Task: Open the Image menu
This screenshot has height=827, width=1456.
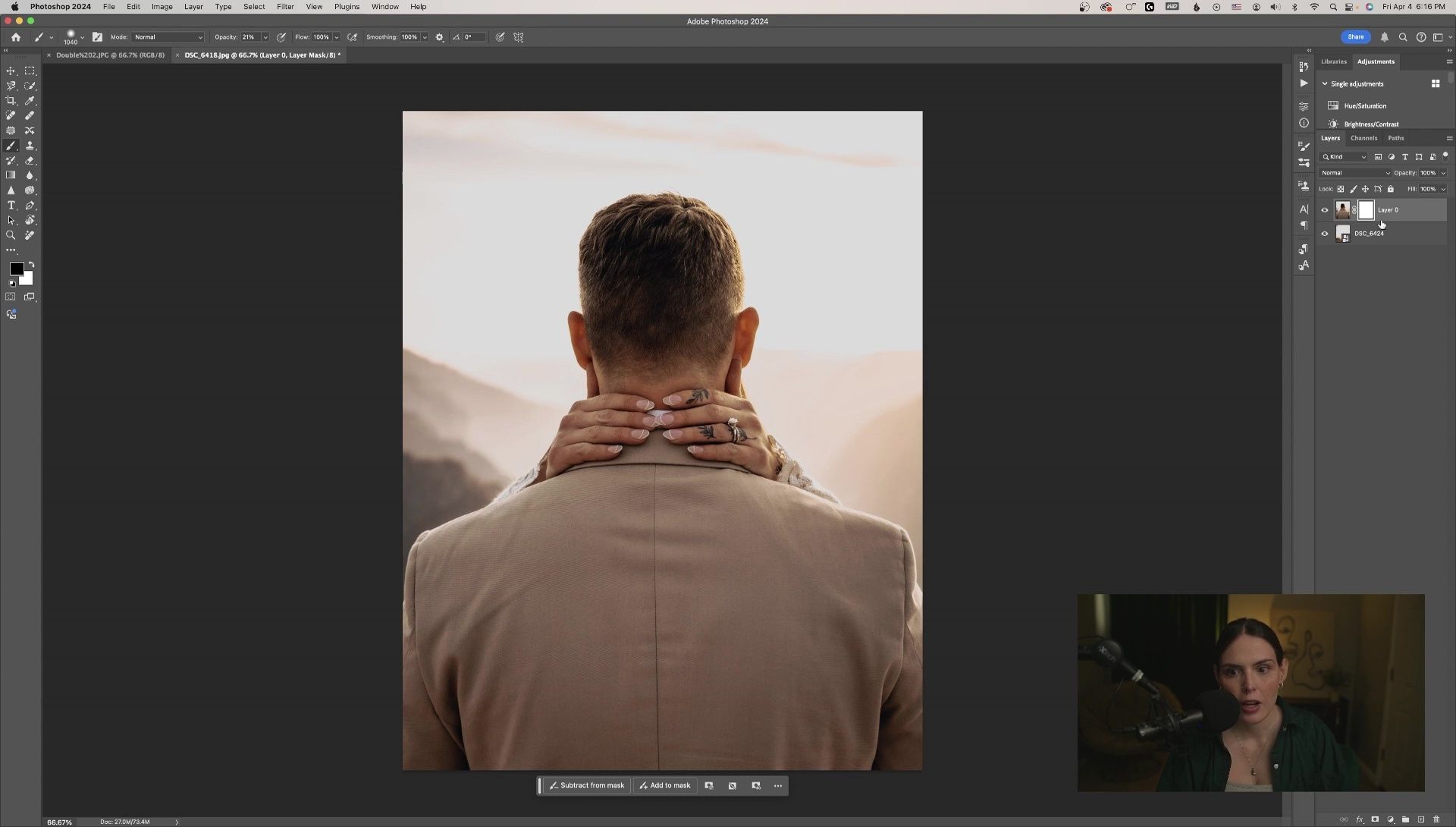Action: point(162,7)
